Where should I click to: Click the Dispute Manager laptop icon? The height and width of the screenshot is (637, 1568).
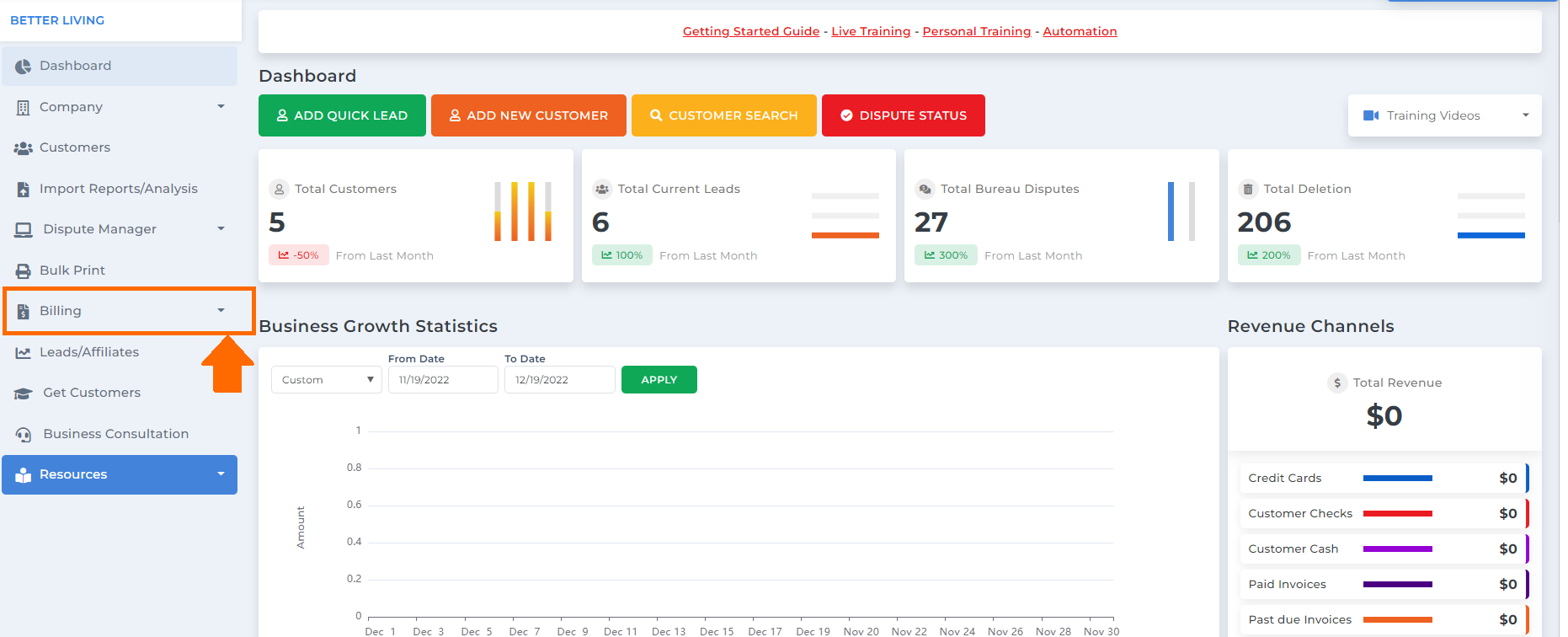click(x=24, y=230)
